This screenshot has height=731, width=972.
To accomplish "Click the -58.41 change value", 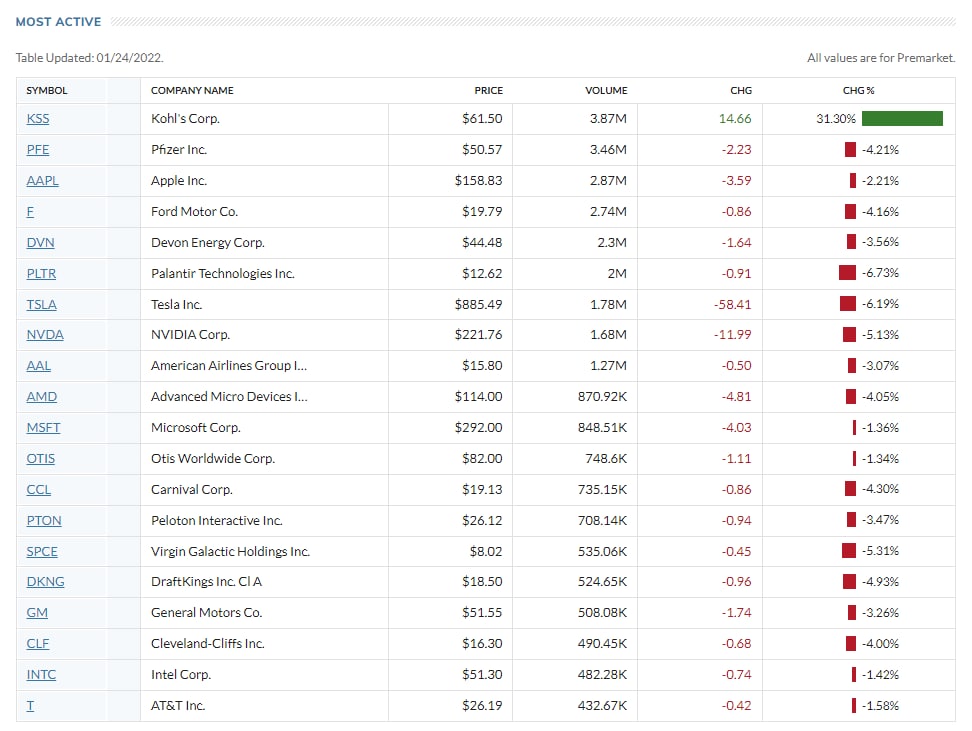I will pyautogui.click(x=733, y=304).
